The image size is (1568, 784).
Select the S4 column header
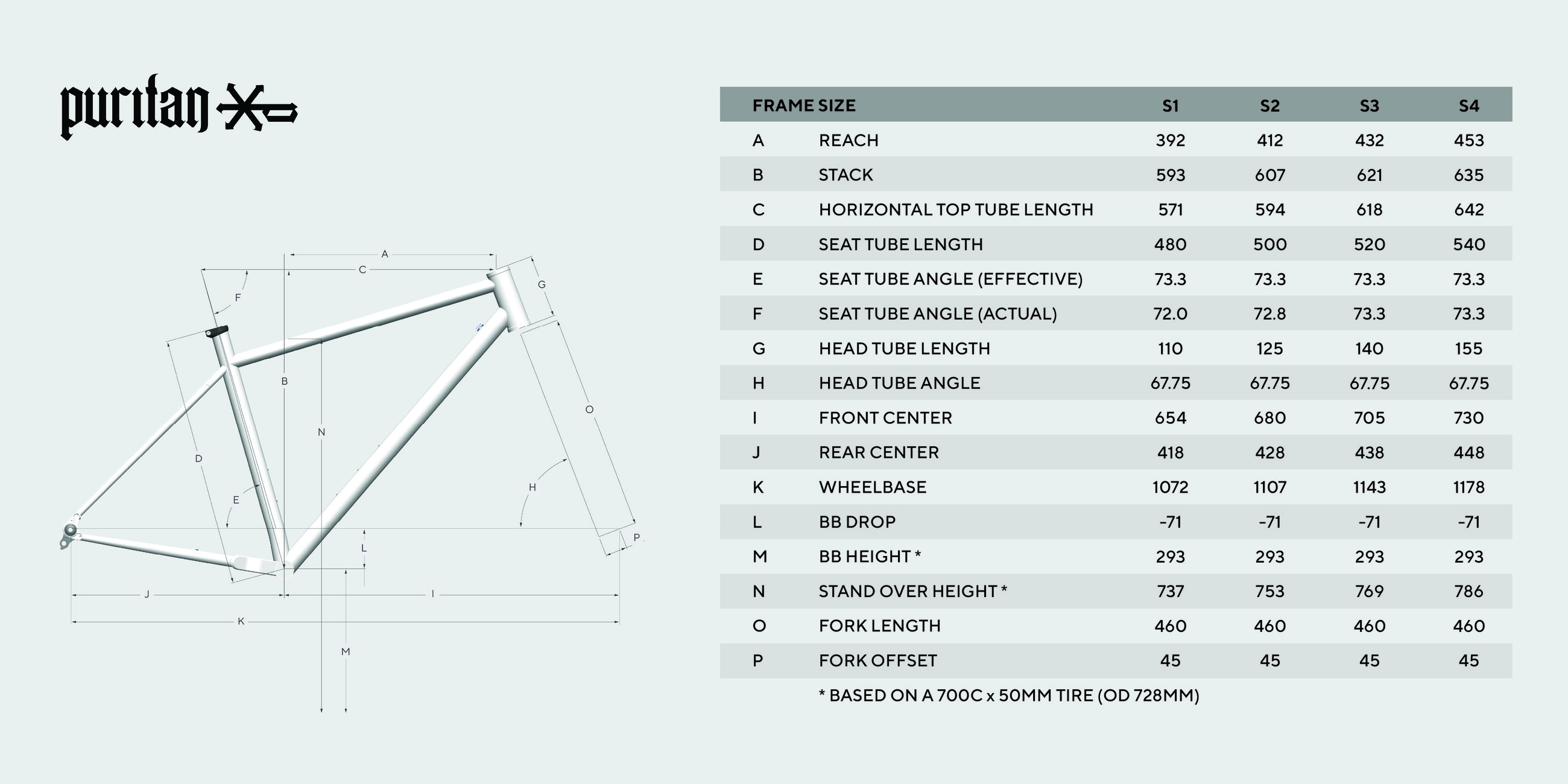click(x=1468, y=106)
